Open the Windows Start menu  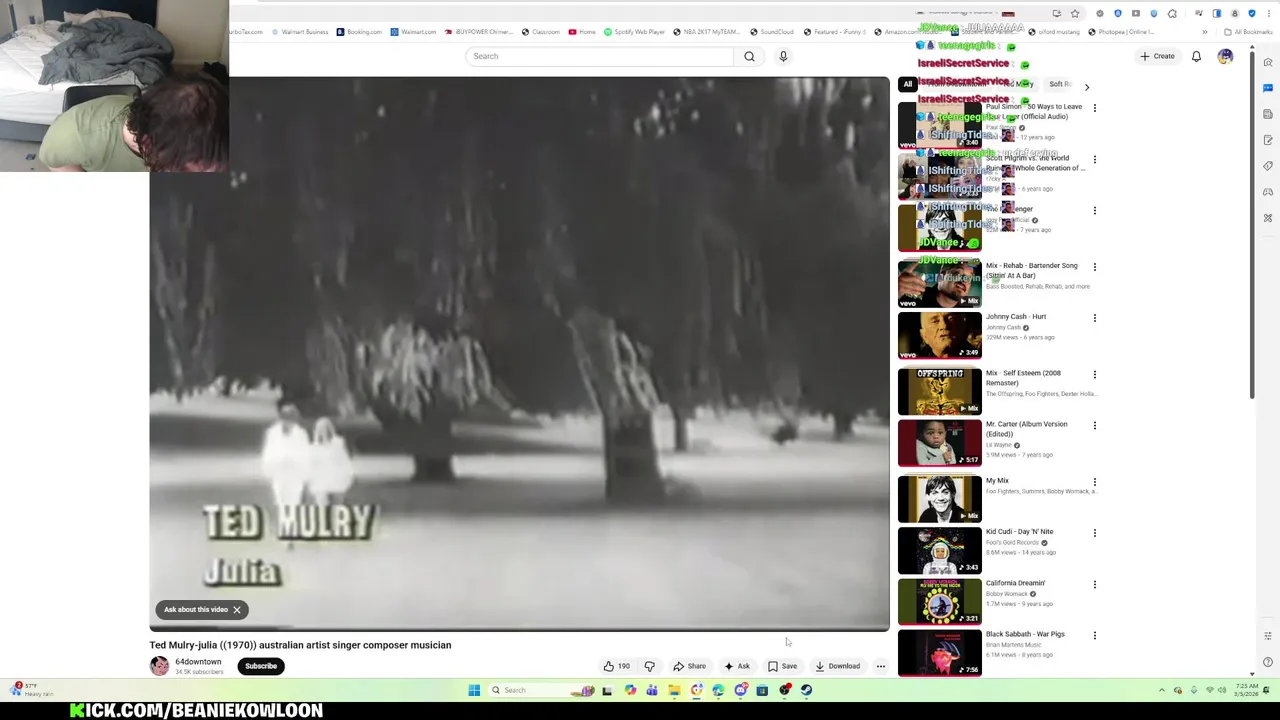tap(474, 690)
